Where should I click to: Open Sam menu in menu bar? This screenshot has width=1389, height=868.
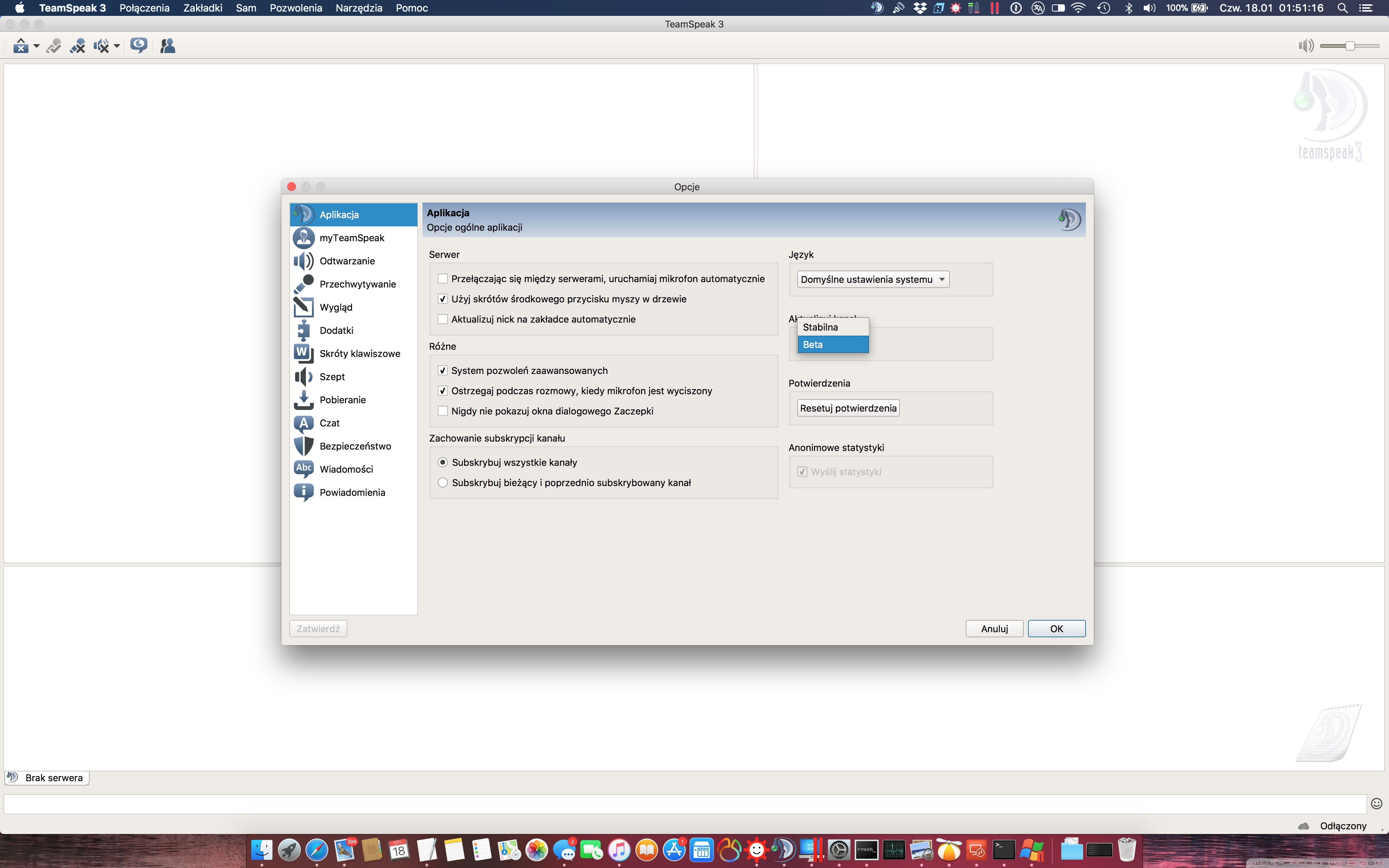click(x=246, y=8)
